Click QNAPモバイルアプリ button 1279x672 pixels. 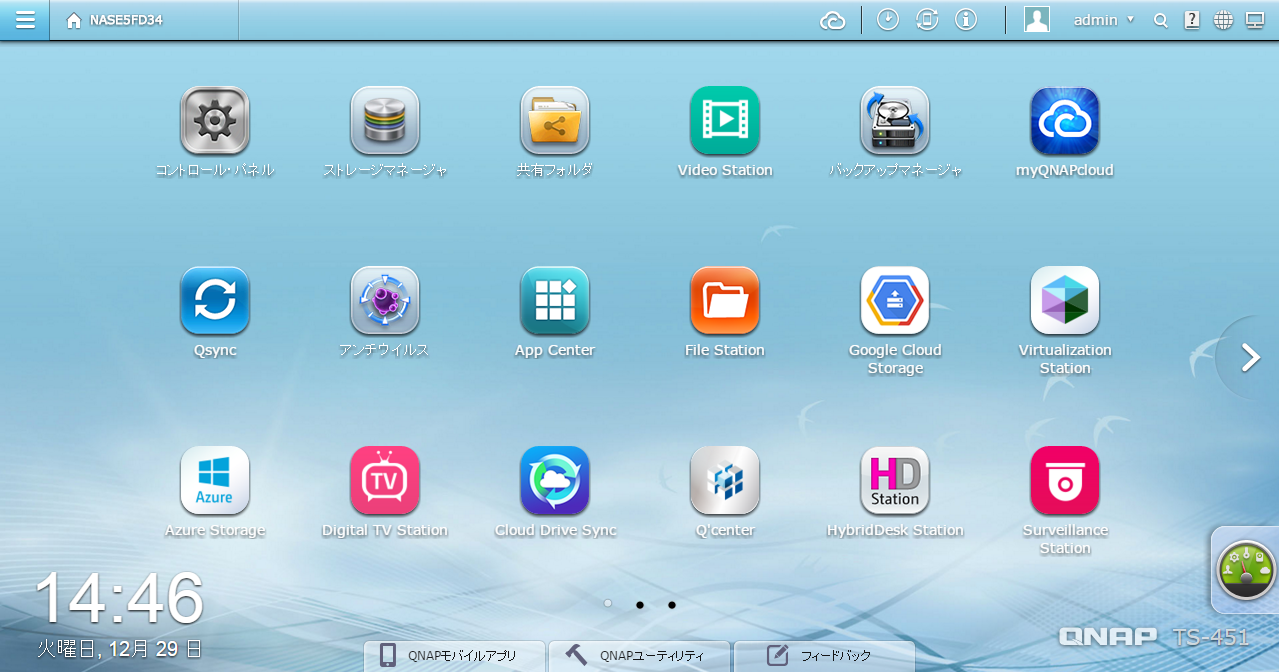click(x=454, y=656)
